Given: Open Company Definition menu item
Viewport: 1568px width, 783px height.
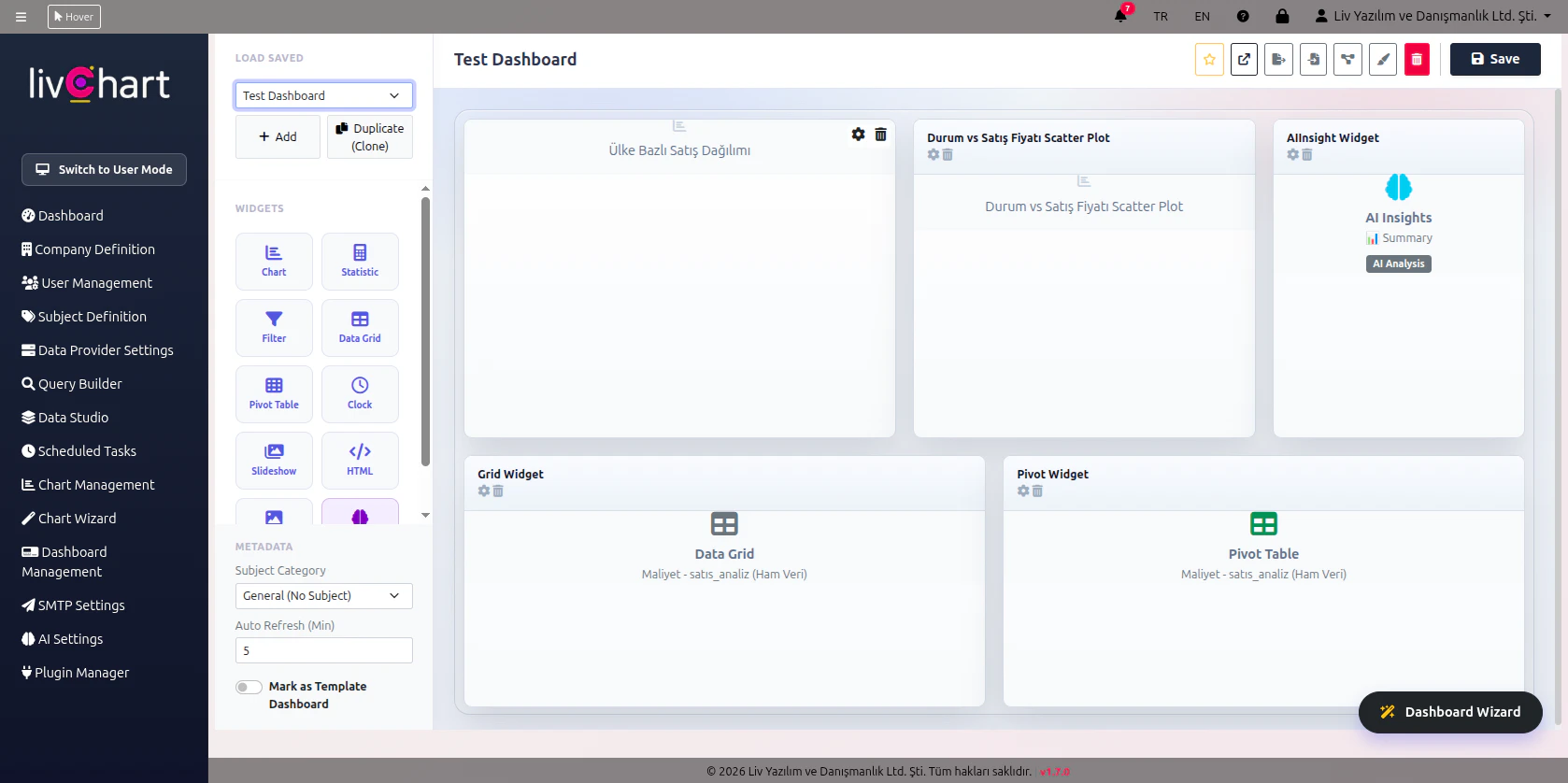Looking at the screenshot, I should tap(88, 249).
